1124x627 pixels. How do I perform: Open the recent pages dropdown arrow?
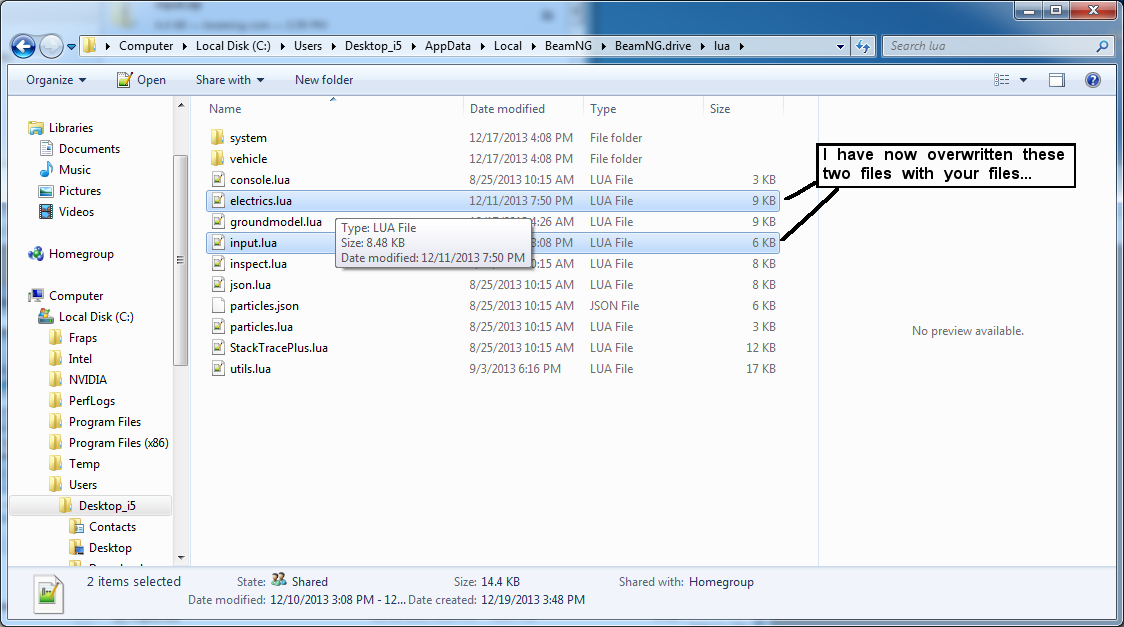(72, 47)
